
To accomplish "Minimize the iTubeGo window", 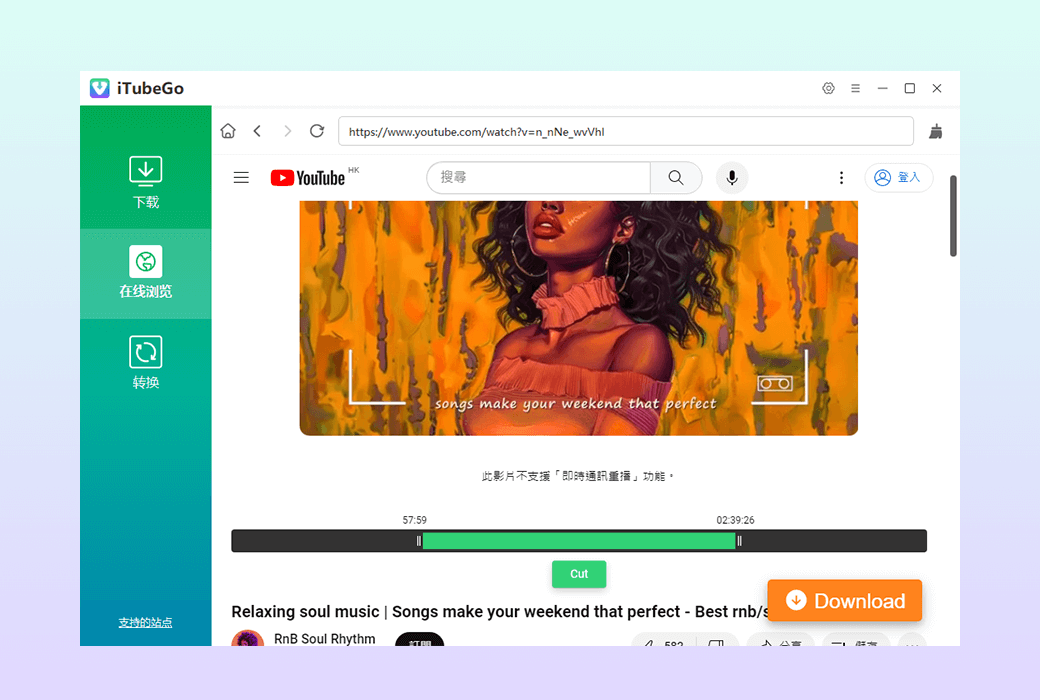I will click(882, 88).
